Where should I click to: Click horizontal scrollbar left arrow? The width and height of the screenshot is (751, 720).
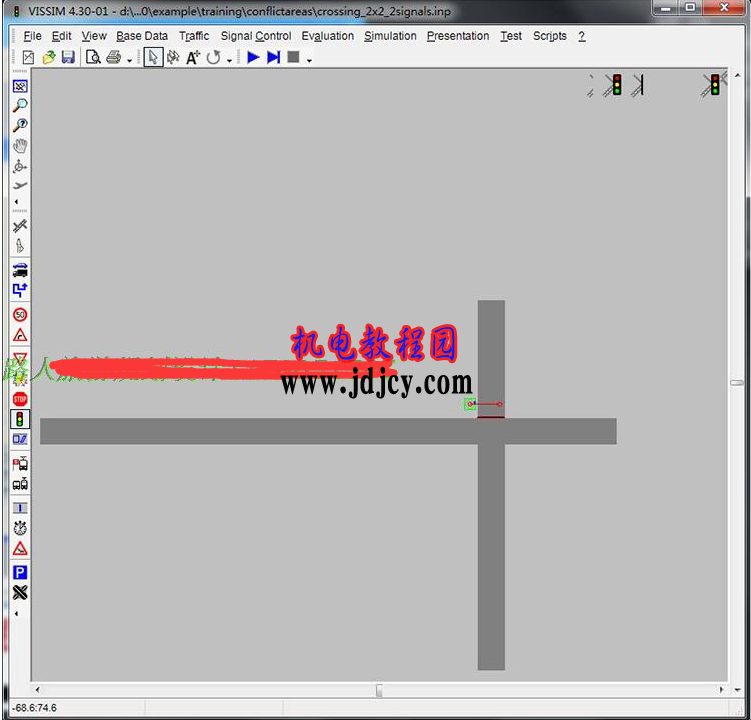[37, 690]
